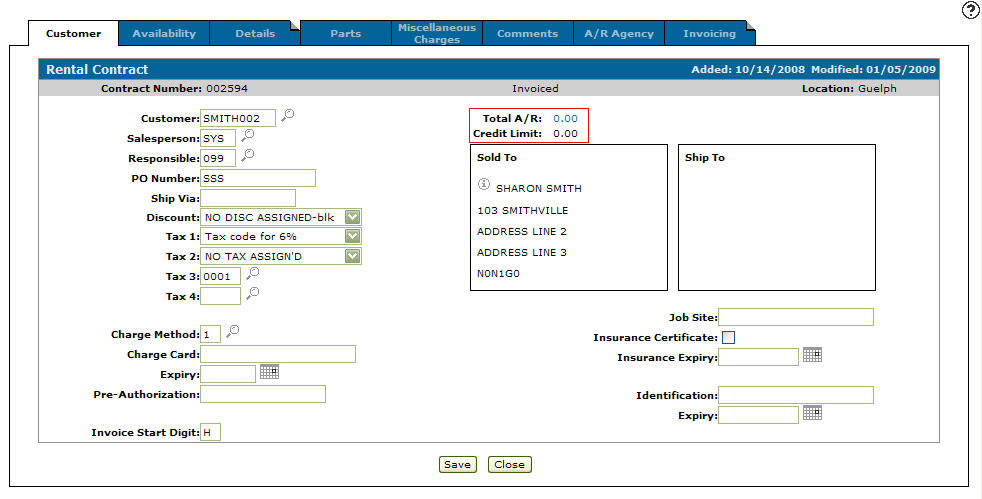The image size is (982, 499).
Task: Open the Charge Card Expiry calendar
Action: 269,371
